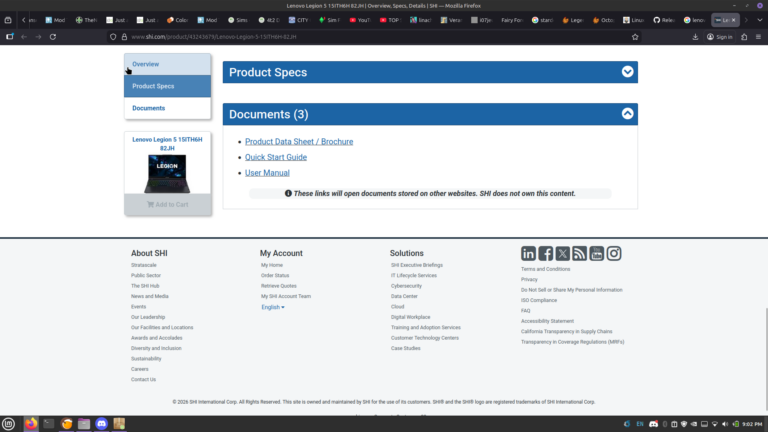The width and height of the screenshot is (768, 432).
Task: Open the Linux Mint start menu
Action: click(x=8, y=424)
